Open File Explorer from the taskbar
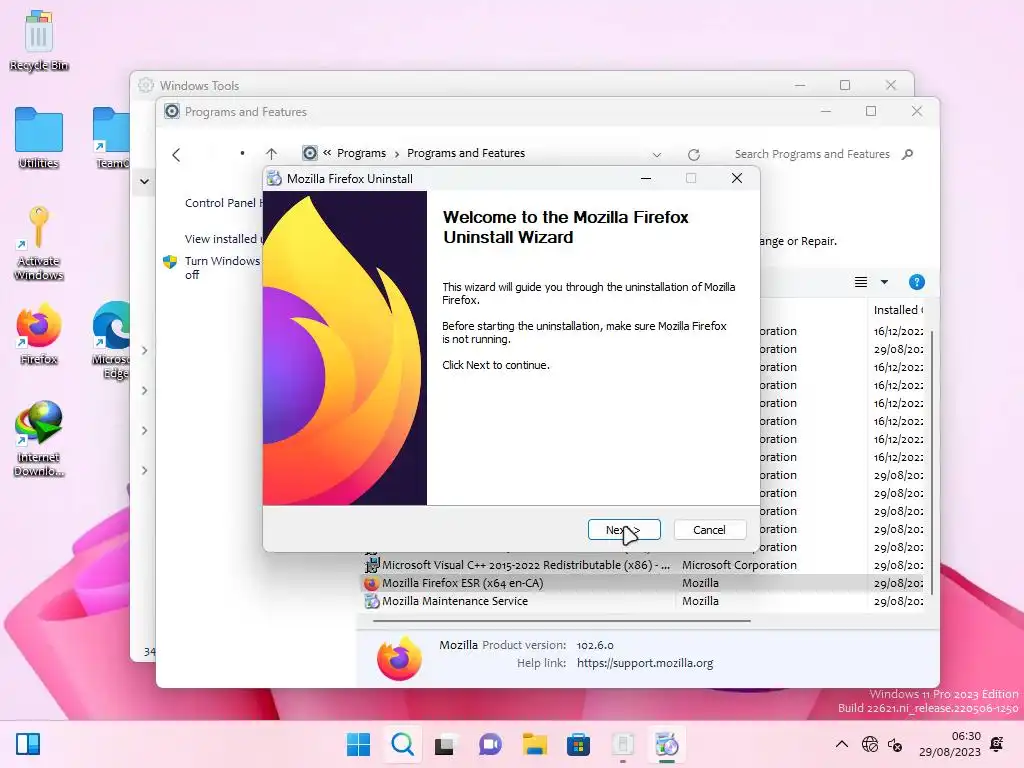This screenshot has height=768, width=1024. (x=534, y=744)
